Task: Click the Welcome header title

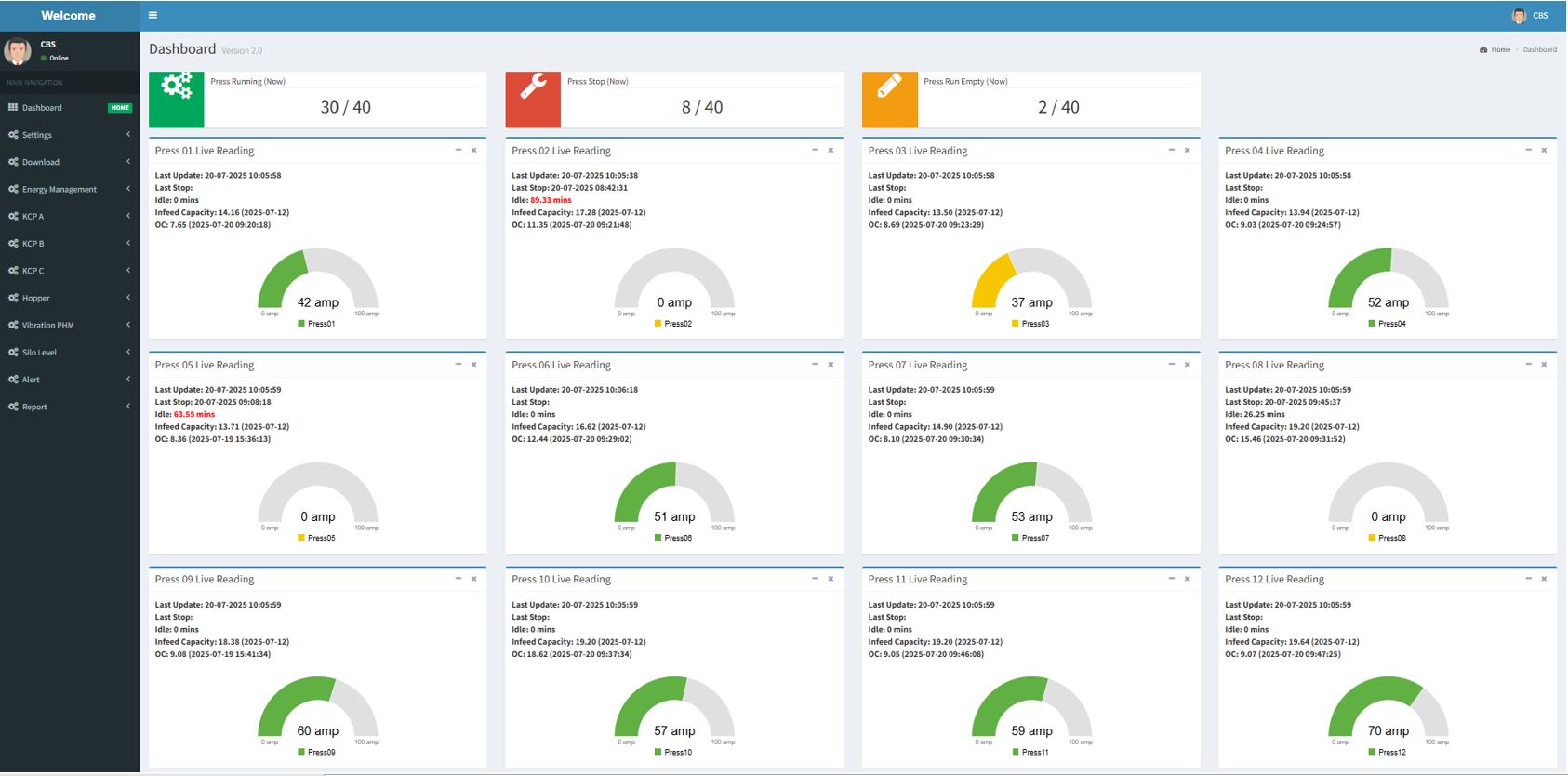Action: (69, 16)
